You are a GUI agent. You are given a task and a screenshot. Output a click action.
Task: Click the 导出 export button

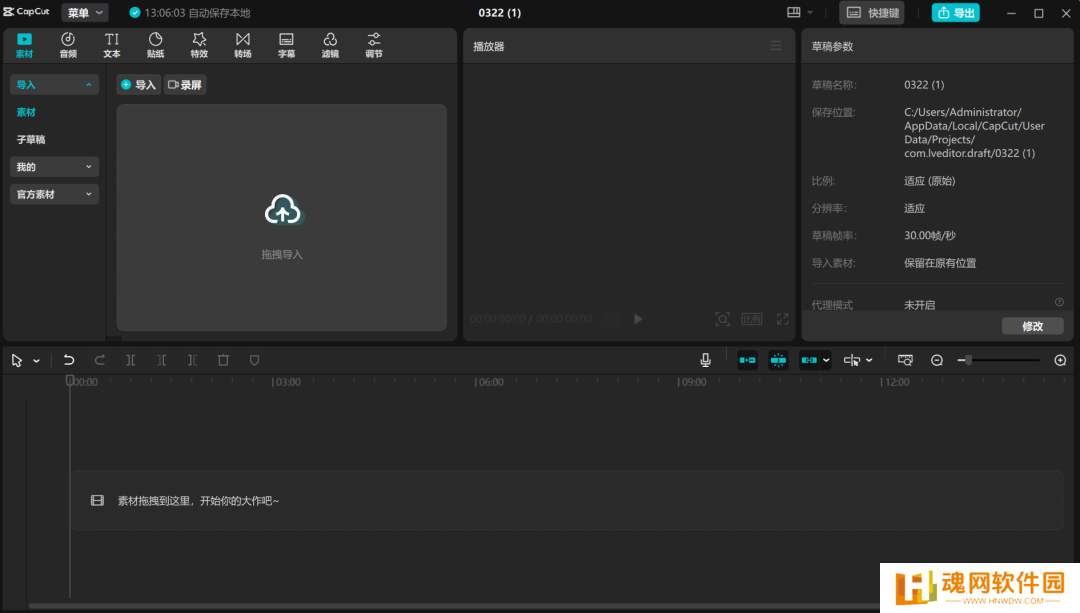point(956,12)
